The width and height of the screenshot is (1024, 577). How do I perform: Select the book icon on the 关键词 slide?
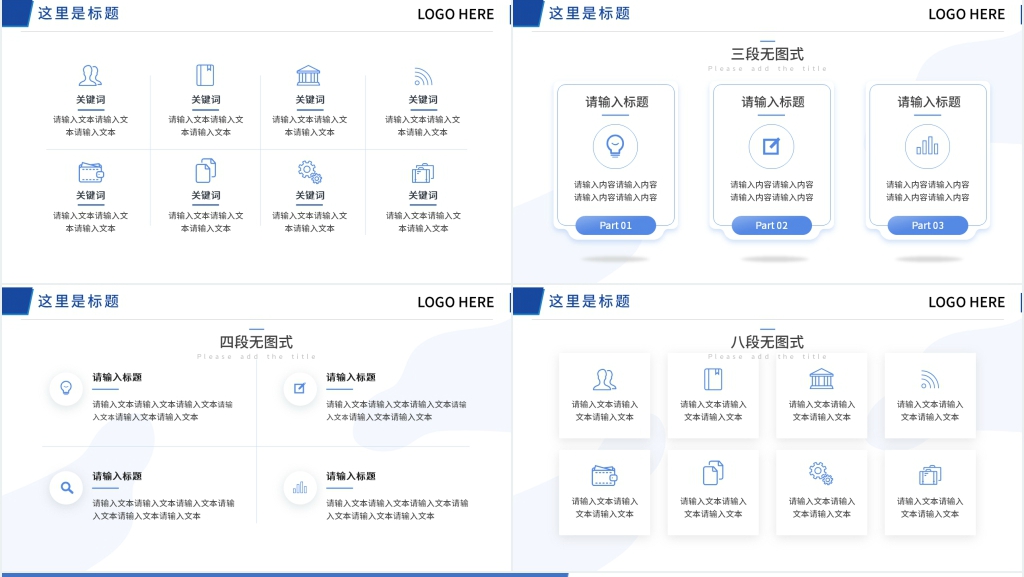pos(205,75)
